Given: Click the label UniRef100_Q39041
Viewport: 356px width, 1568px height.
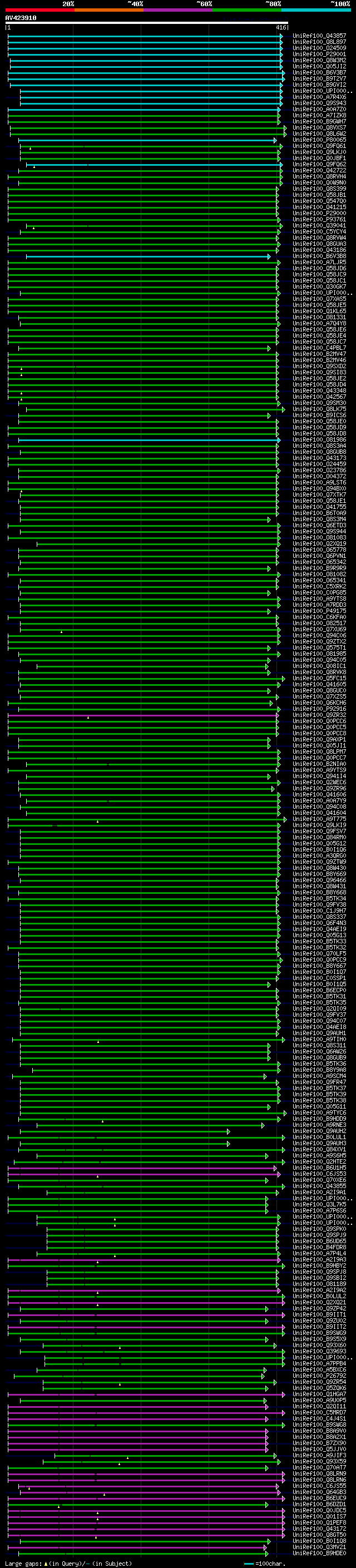Looking at the screenshot, I should [x=319, y=226].
